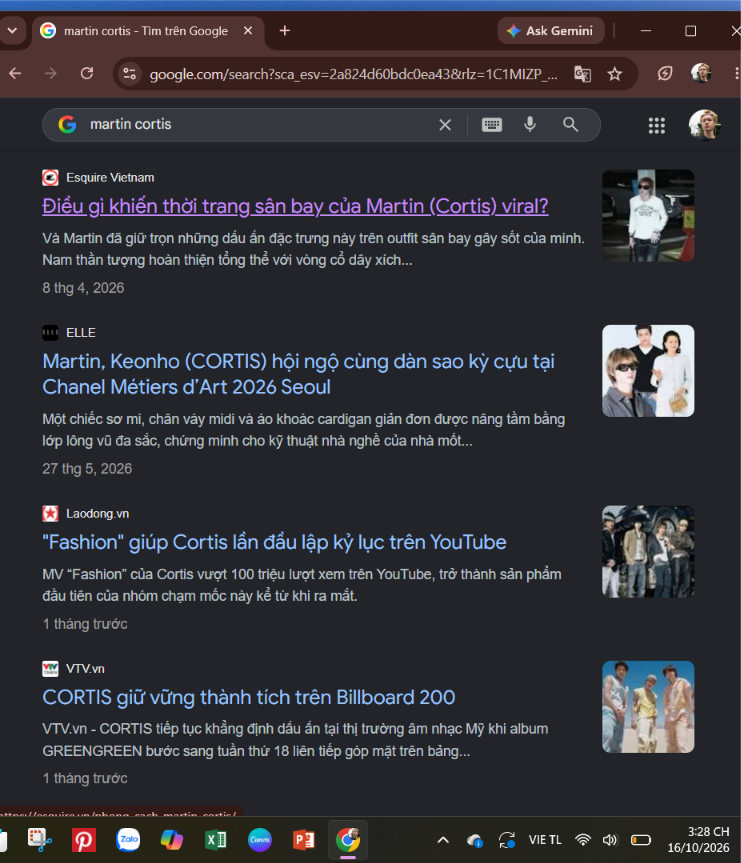Open Google account avatar menu

tap(705, 125)
